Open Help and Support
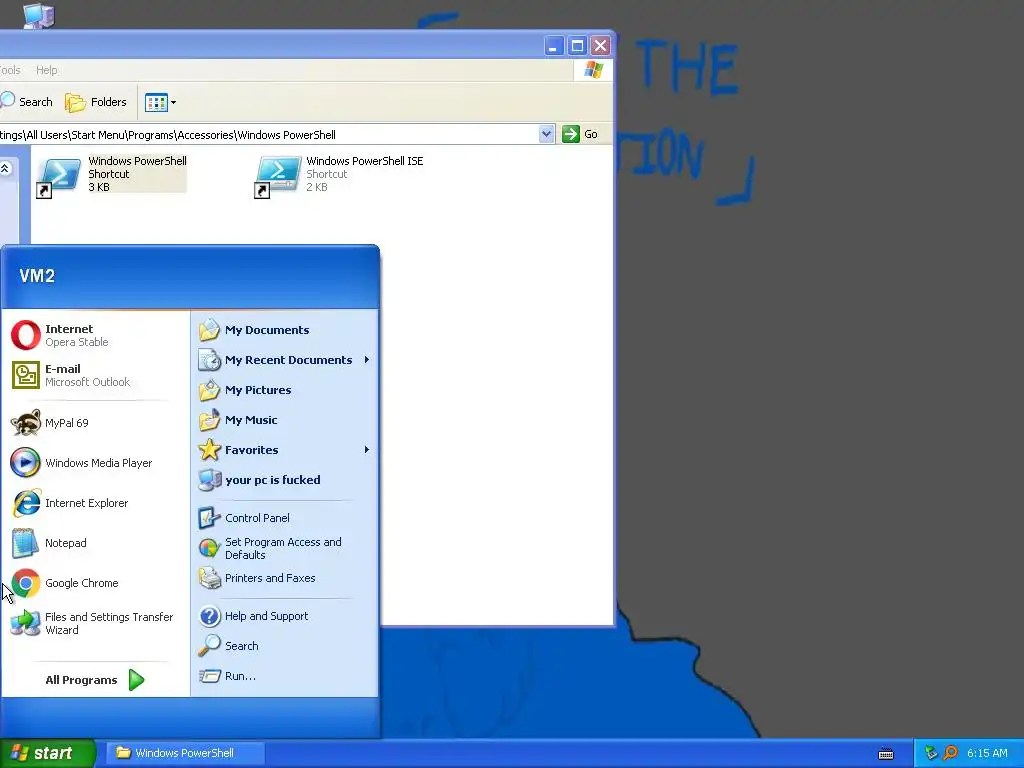The height and width of the screenshot is (768, 1024). [x=285, y=616]
